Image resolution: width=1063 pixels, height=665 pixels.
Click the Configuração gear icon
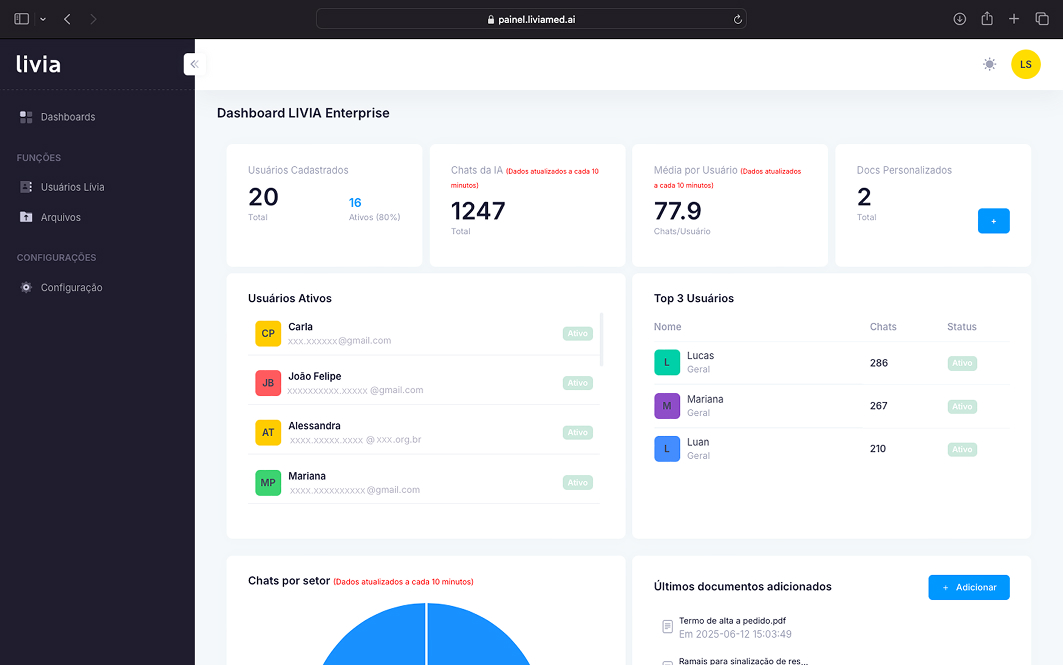pos(26,288)
